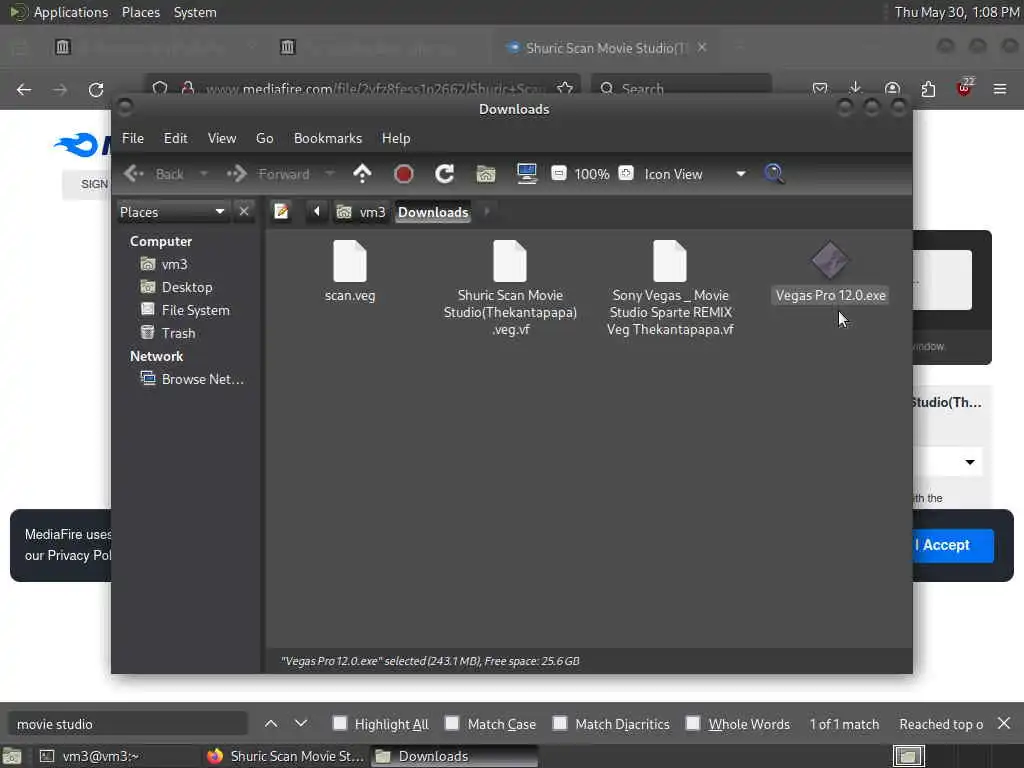Open dropdown arrow on MediaFire page
The width and height of the screenshot is (1024, 768).
(970, 462)
